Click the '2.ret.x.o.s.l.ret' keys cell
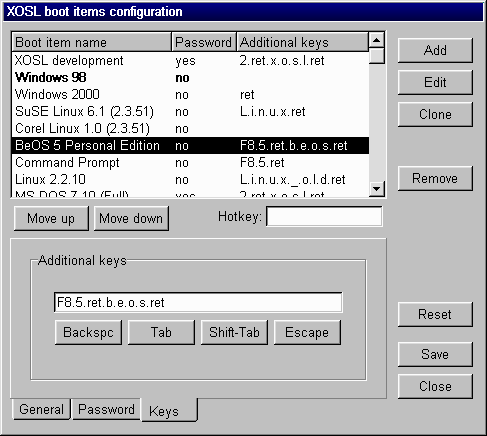 (x=282, y=61)
